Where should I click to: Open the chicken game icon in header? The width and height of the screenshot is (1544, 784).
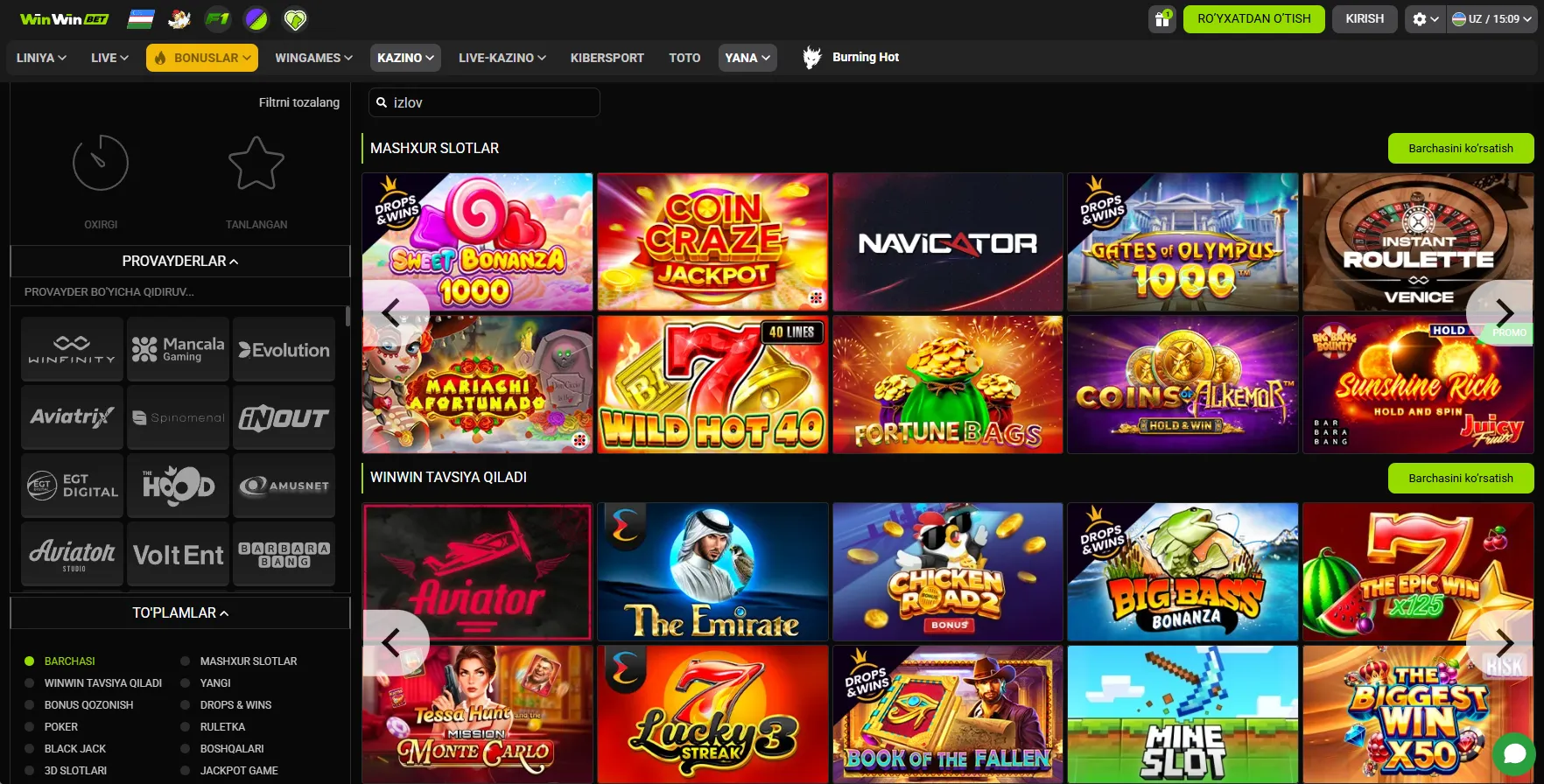179,18
